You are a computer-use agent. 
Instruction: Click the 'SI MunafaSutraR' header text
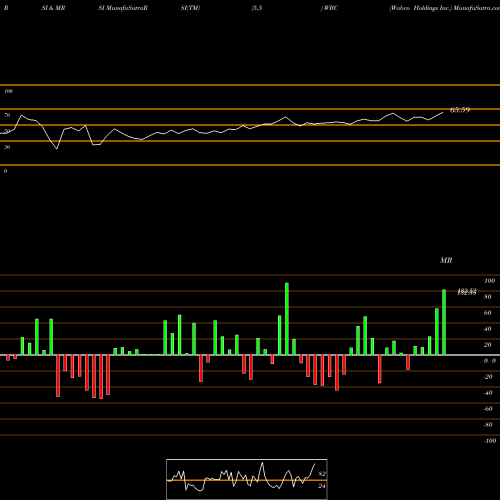pyautogui.click(x=123, y=8)
